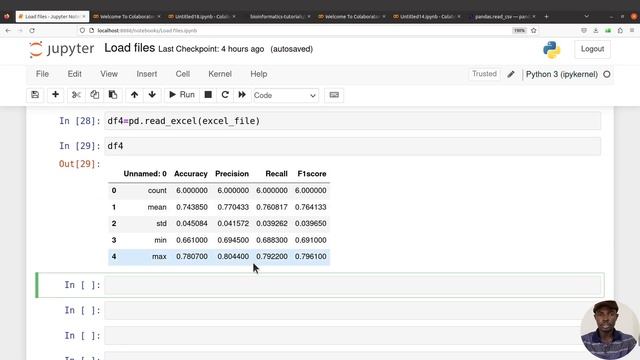
Task: Move selected cell up arrow
Action: (x=134, y=95)
